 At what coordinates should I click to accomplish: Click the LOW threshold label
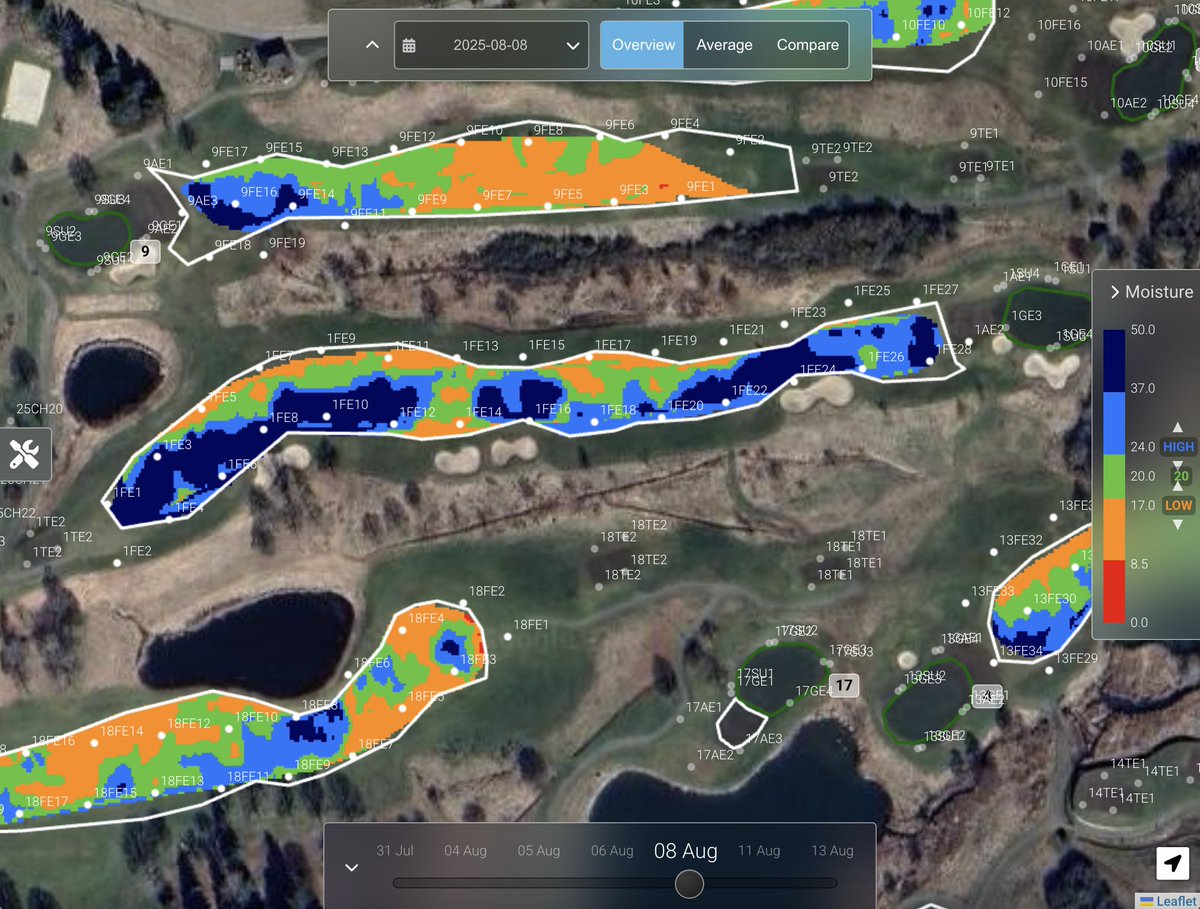coord(1178,505)
